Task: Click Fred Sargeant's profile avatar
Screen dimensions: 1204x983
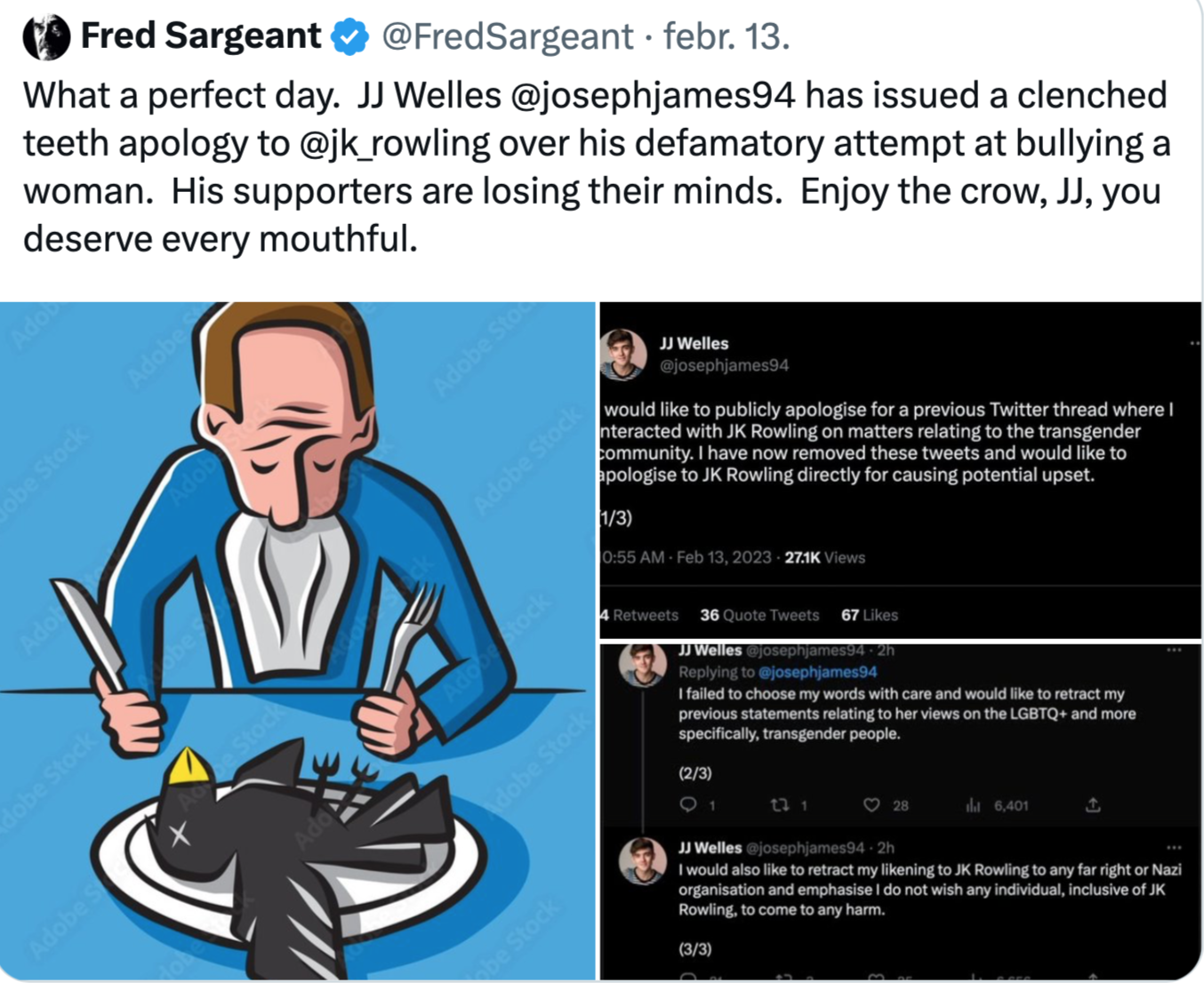Action: (46, 37)
